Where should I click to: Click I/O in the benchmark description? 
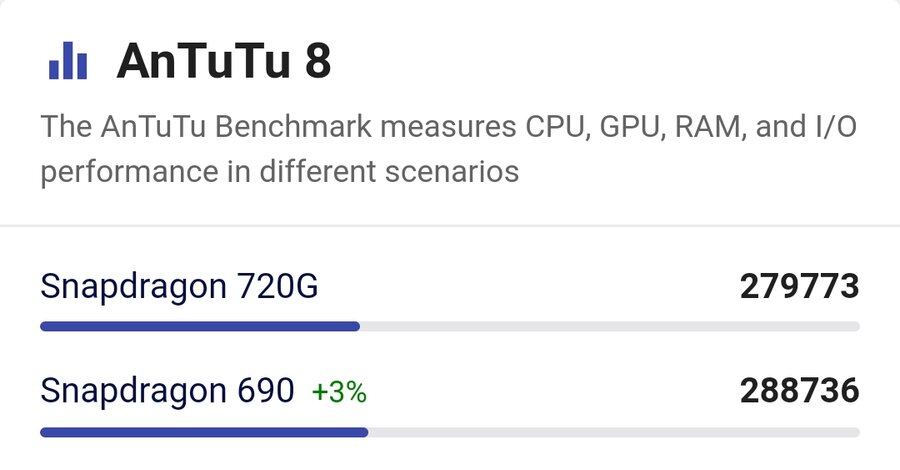pyautogui.click(x=833, y=129)
